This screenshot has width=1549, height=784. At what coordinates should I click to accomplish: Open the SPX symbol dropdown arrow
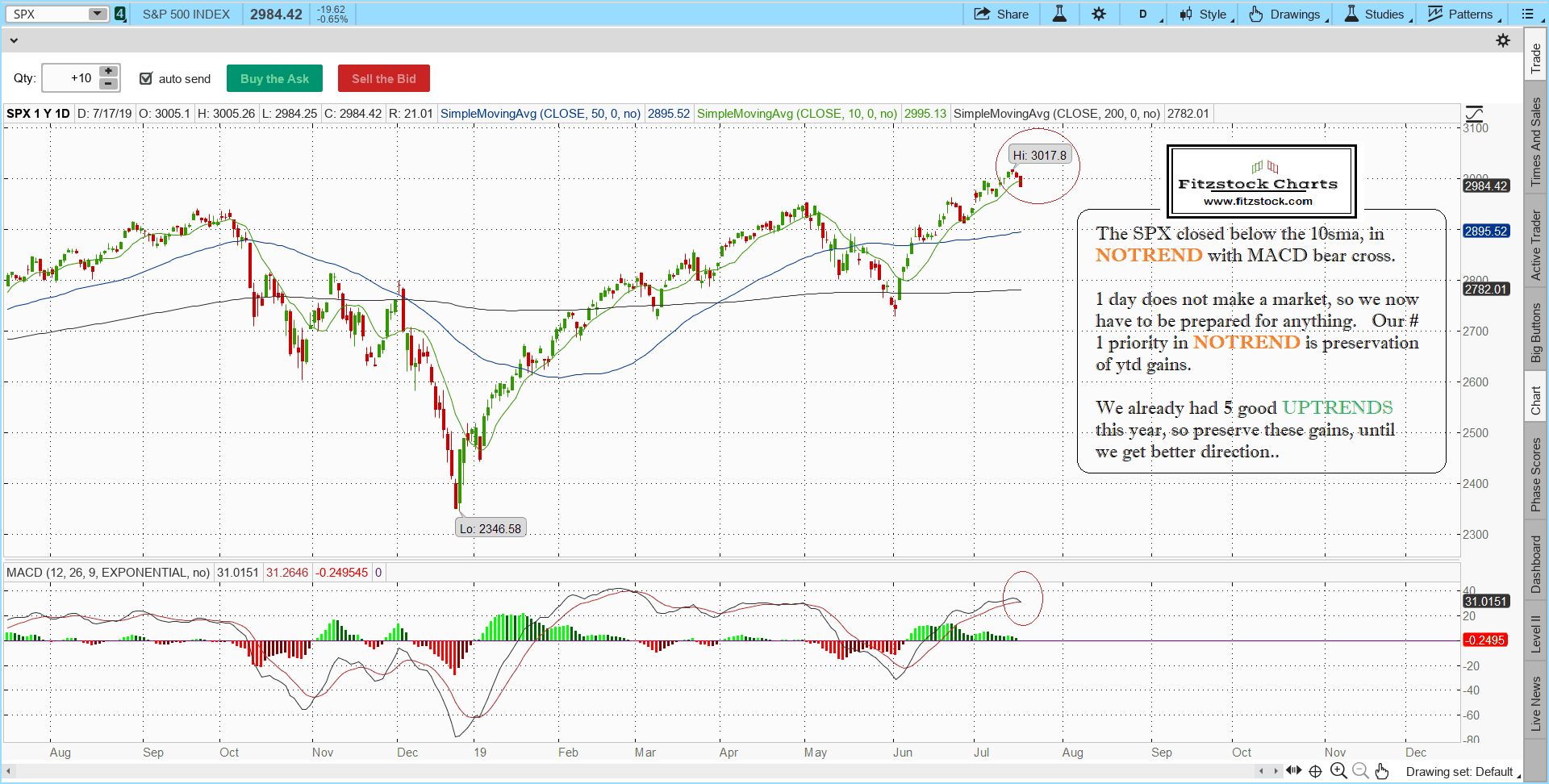click(x=97, y=14)
